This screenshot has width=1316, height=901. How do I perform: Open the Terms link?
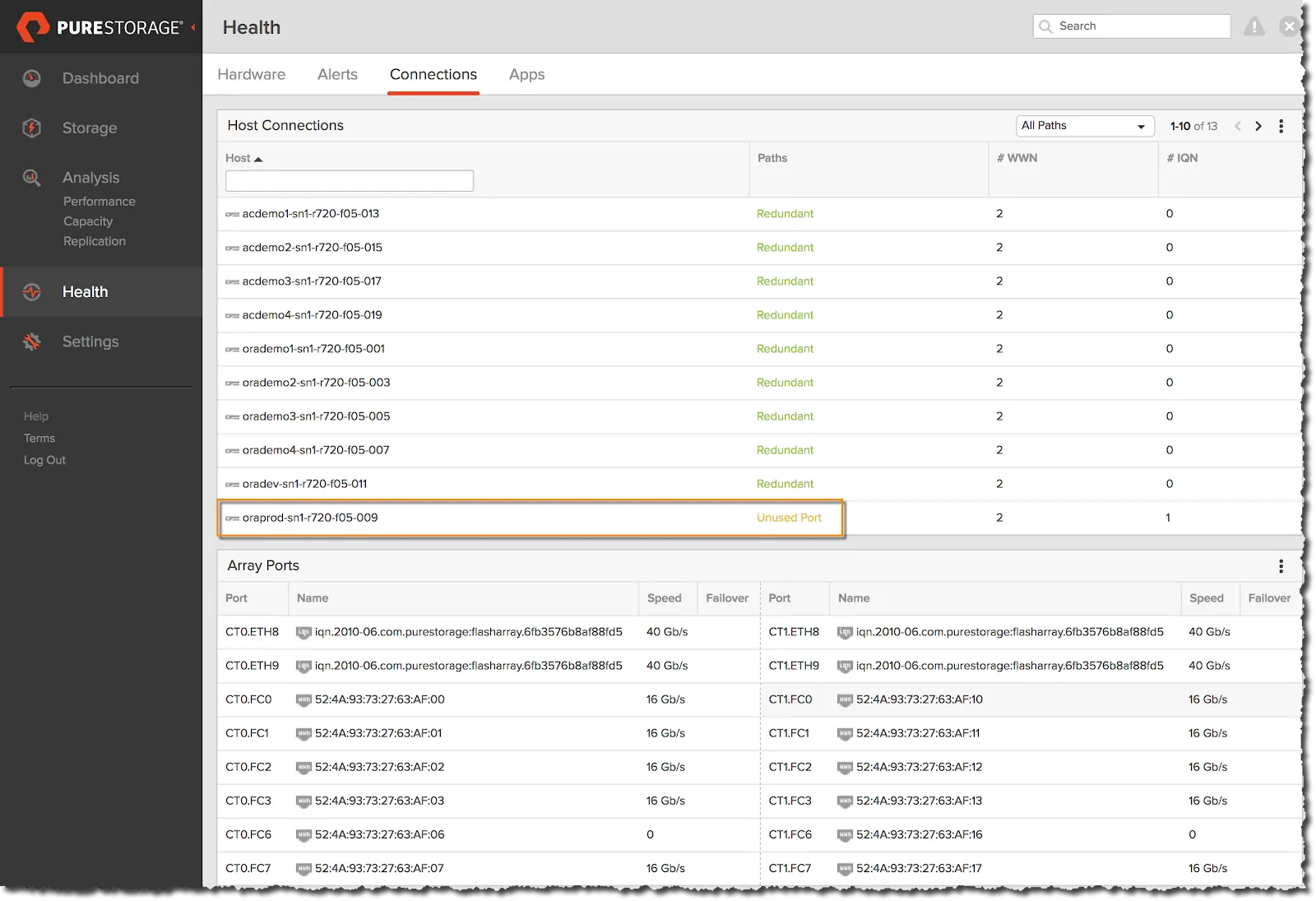pos(39,439)
